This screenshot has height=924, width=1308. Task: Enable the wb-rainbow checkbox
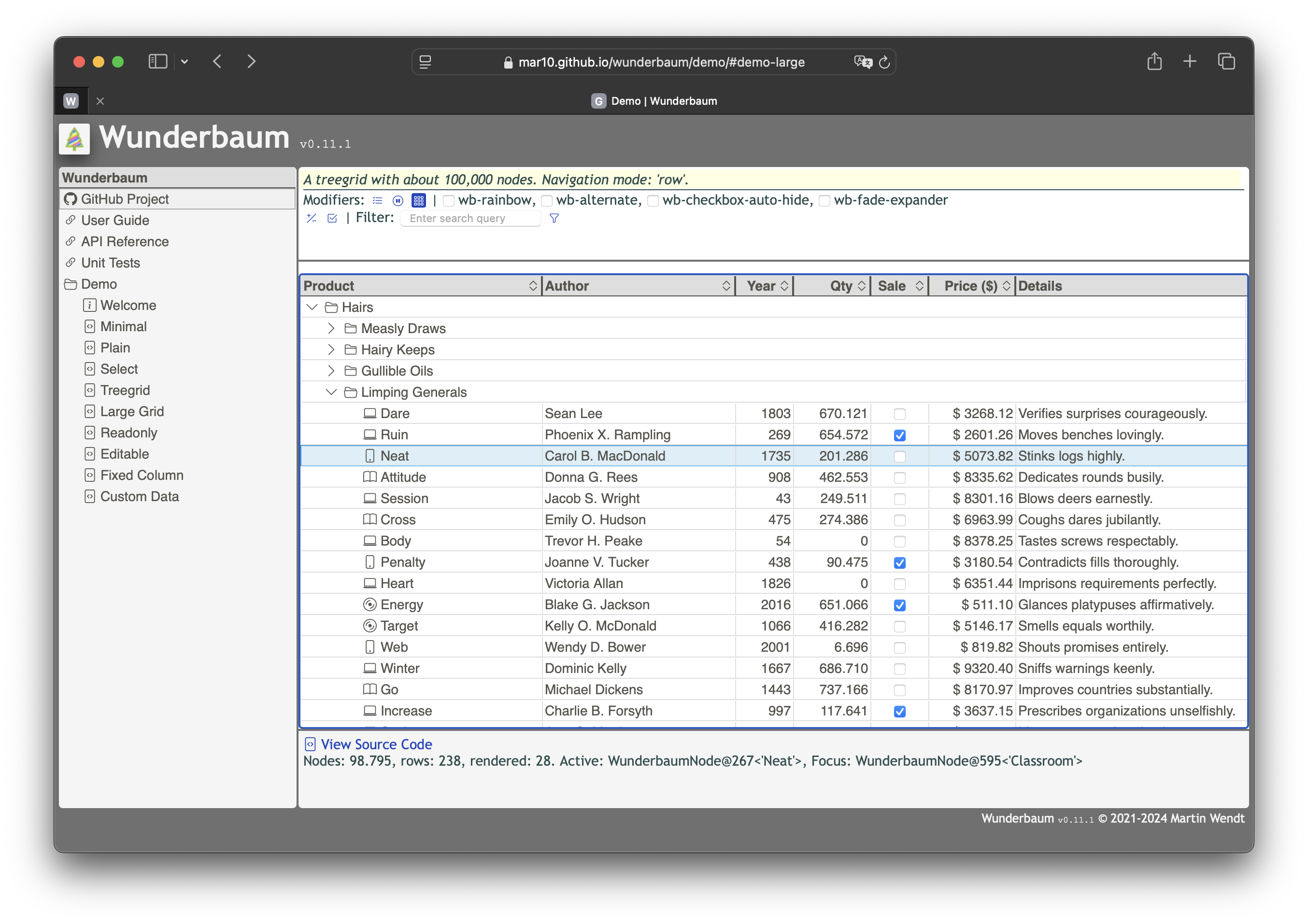click(x=449, y=200)
